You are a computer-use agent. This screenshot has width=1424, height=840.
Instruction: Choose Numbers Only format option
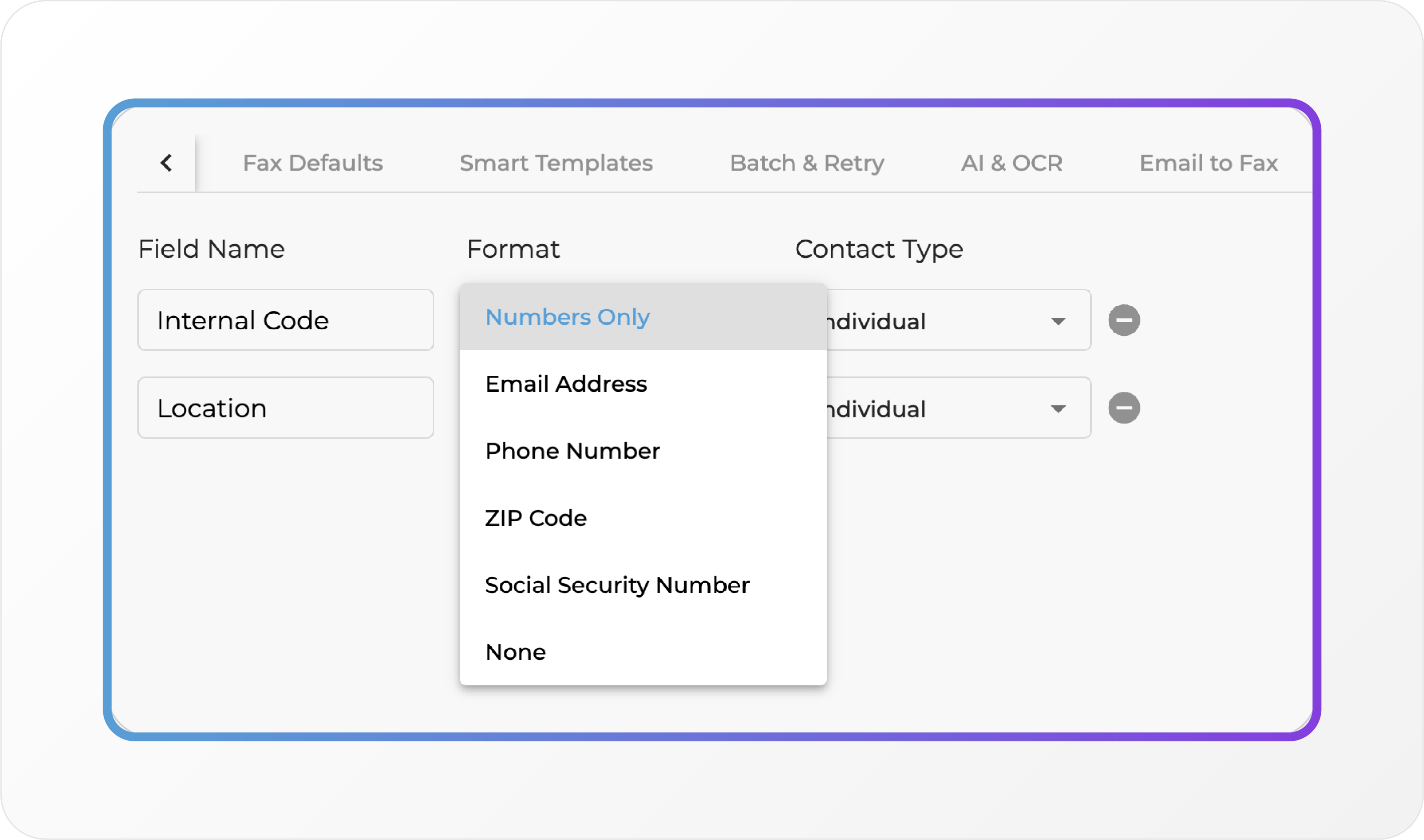pyautogui.click(x=568, y=317)
